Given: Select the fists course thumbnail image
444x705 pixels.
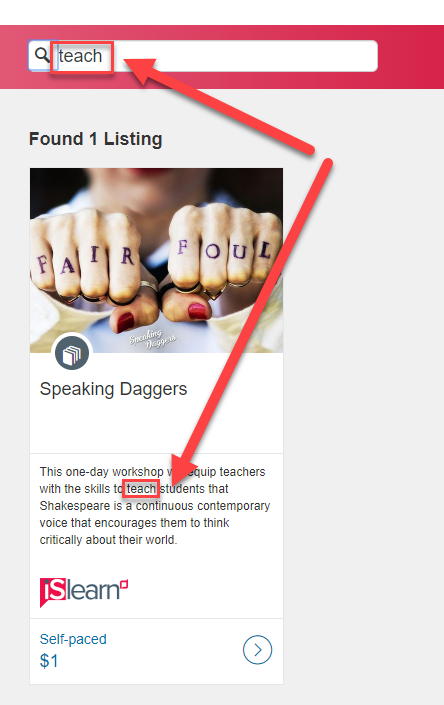Looking at the screenshot, I should pos(156,260).
